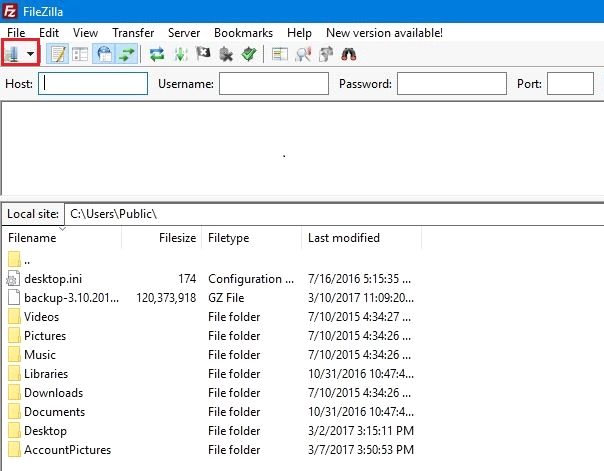The image size is (604, 471).
Task: Reconnect to the last server
Action: [x=249, y=54]
